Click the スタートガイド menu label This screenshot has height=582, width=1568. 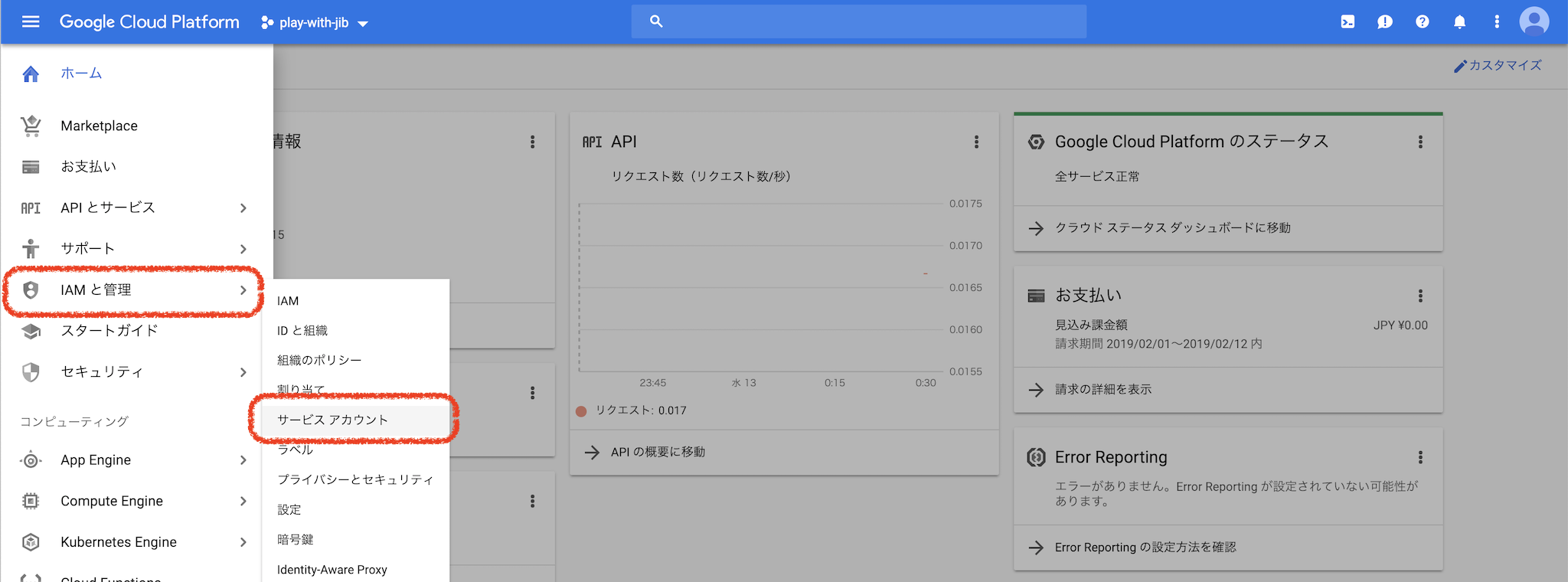point(109,331)
